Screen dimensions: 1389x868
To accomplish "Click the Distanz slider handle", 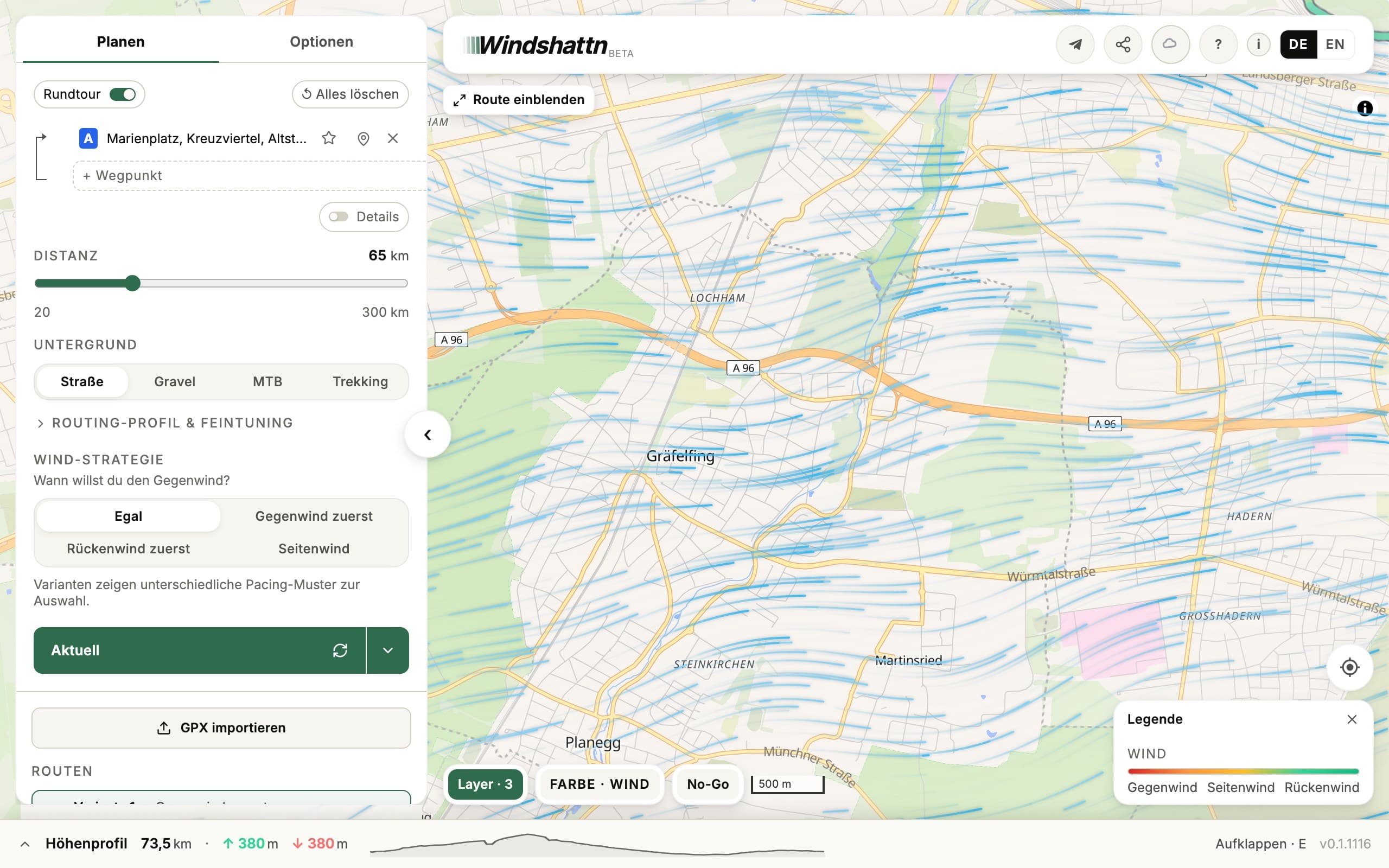I will (x=132, y=283).
